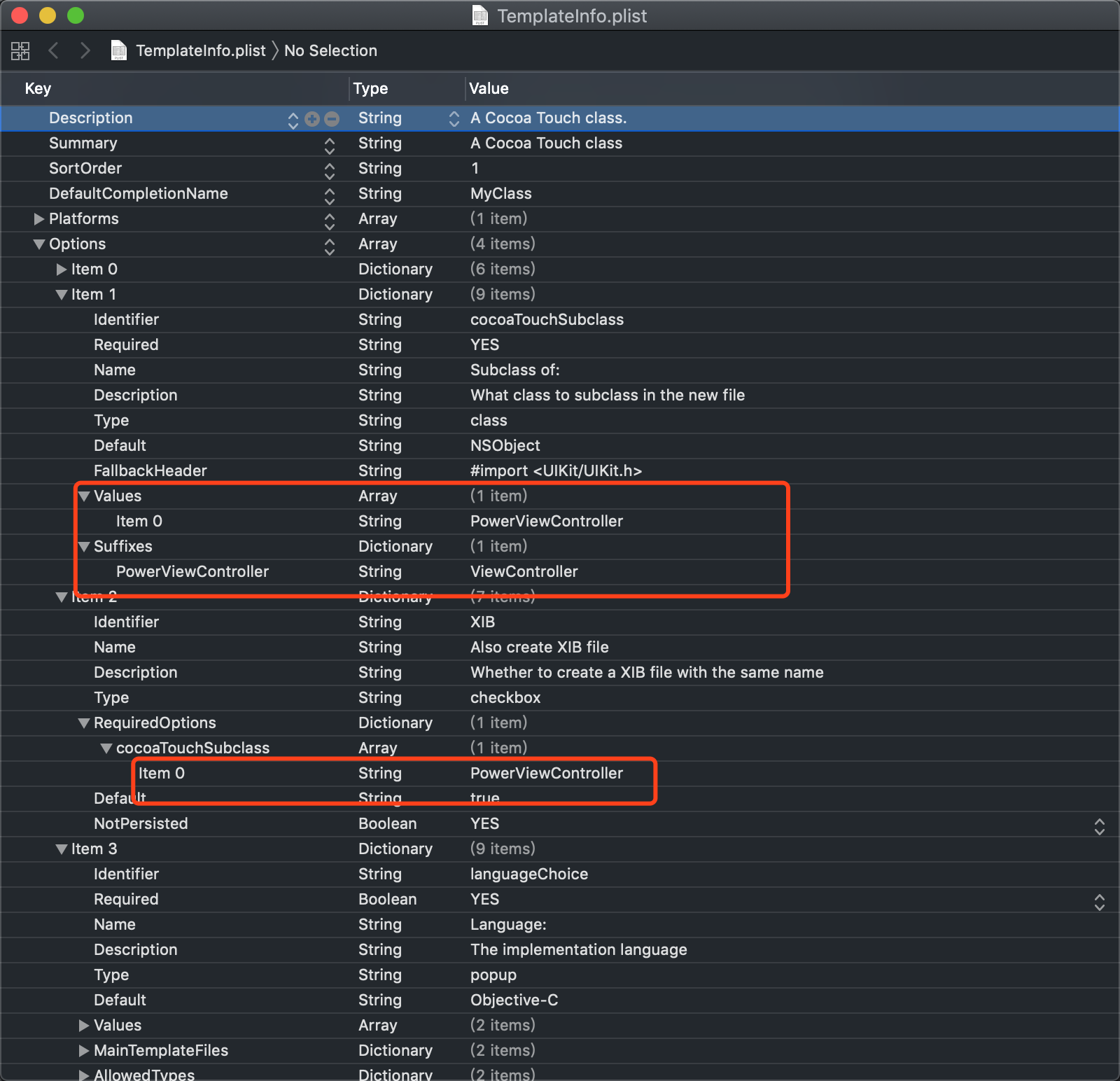The width and height of the screenshot is (1120, 1081).
Task: Collapse the Item 2 dictionary
Action: [x=62, y=597]
